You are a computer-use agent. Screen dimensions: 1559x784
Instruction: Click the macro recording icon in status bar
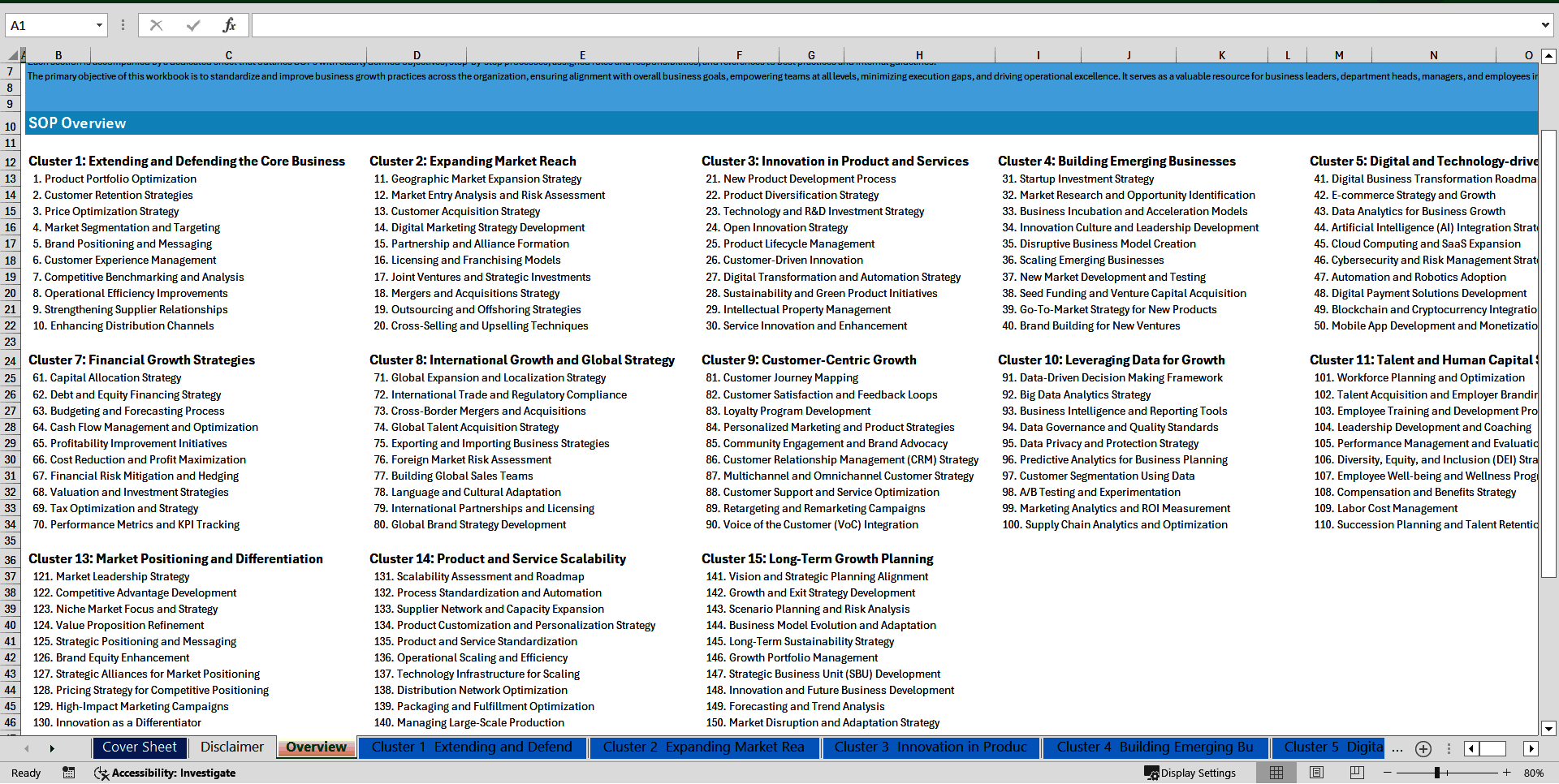(x=69, y=773)
